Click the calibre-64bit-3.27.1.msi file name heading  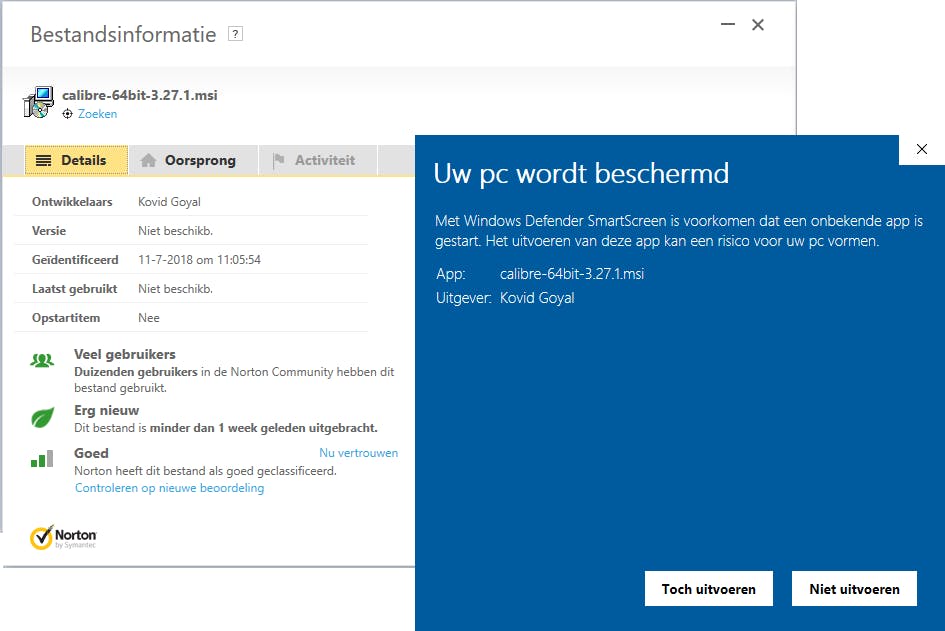(x=139, y=96)
